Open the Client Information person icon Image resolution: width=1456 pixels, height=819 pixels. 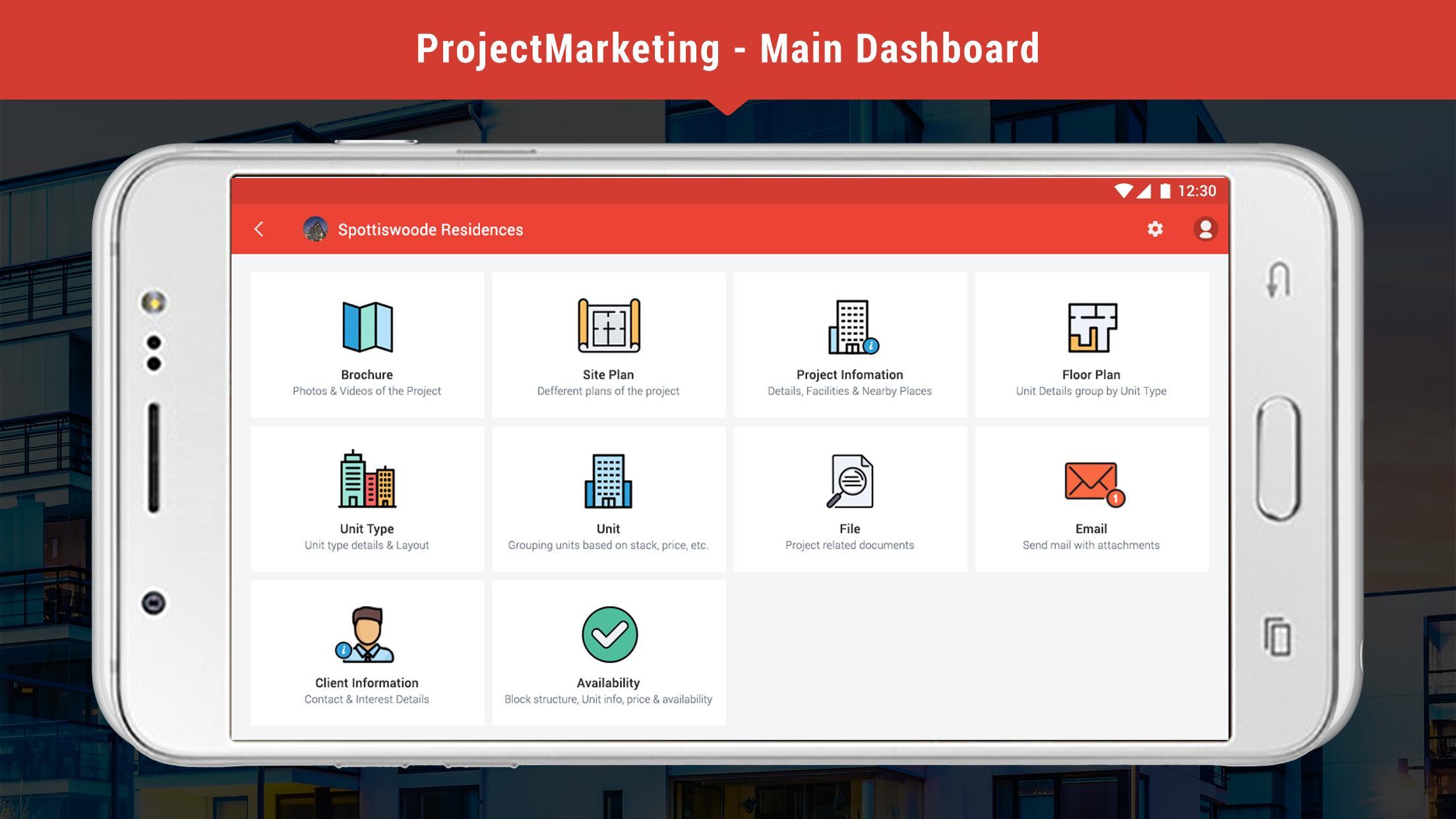(365, 634)
